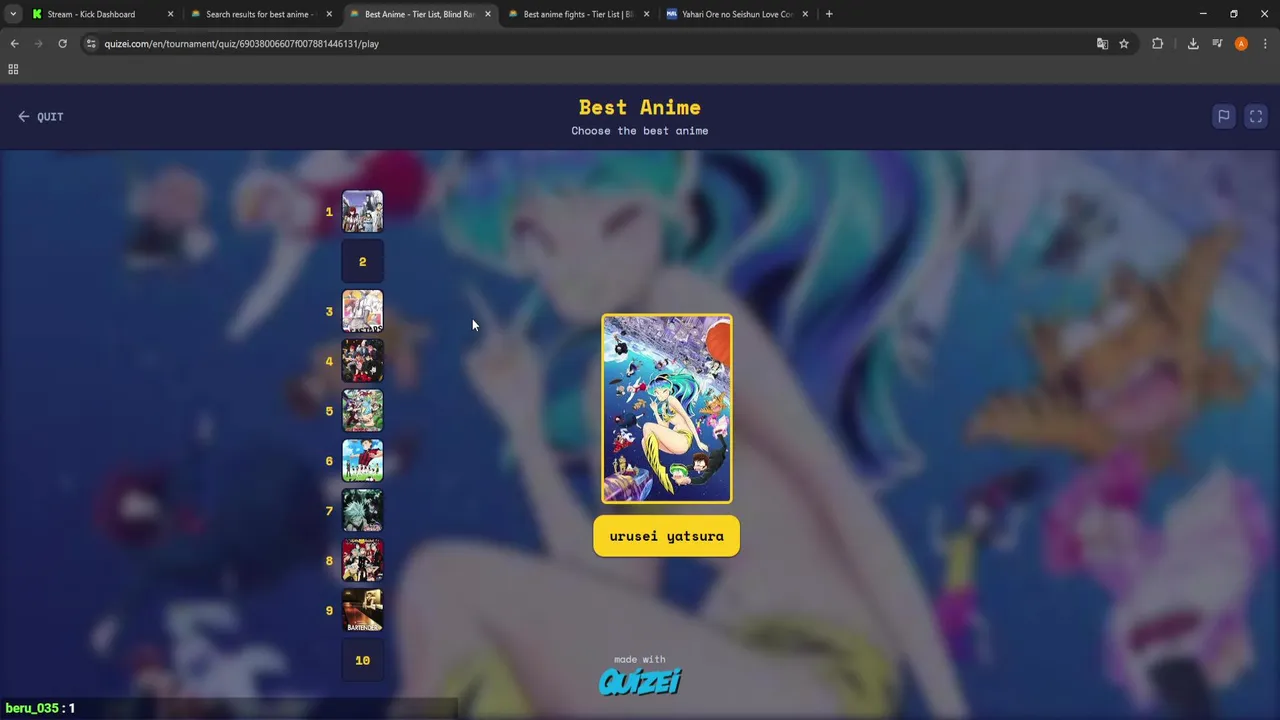Open a new browser tab
Image resolution: width=1280 pixels, height=720 pixels.
tap(829, 14)
